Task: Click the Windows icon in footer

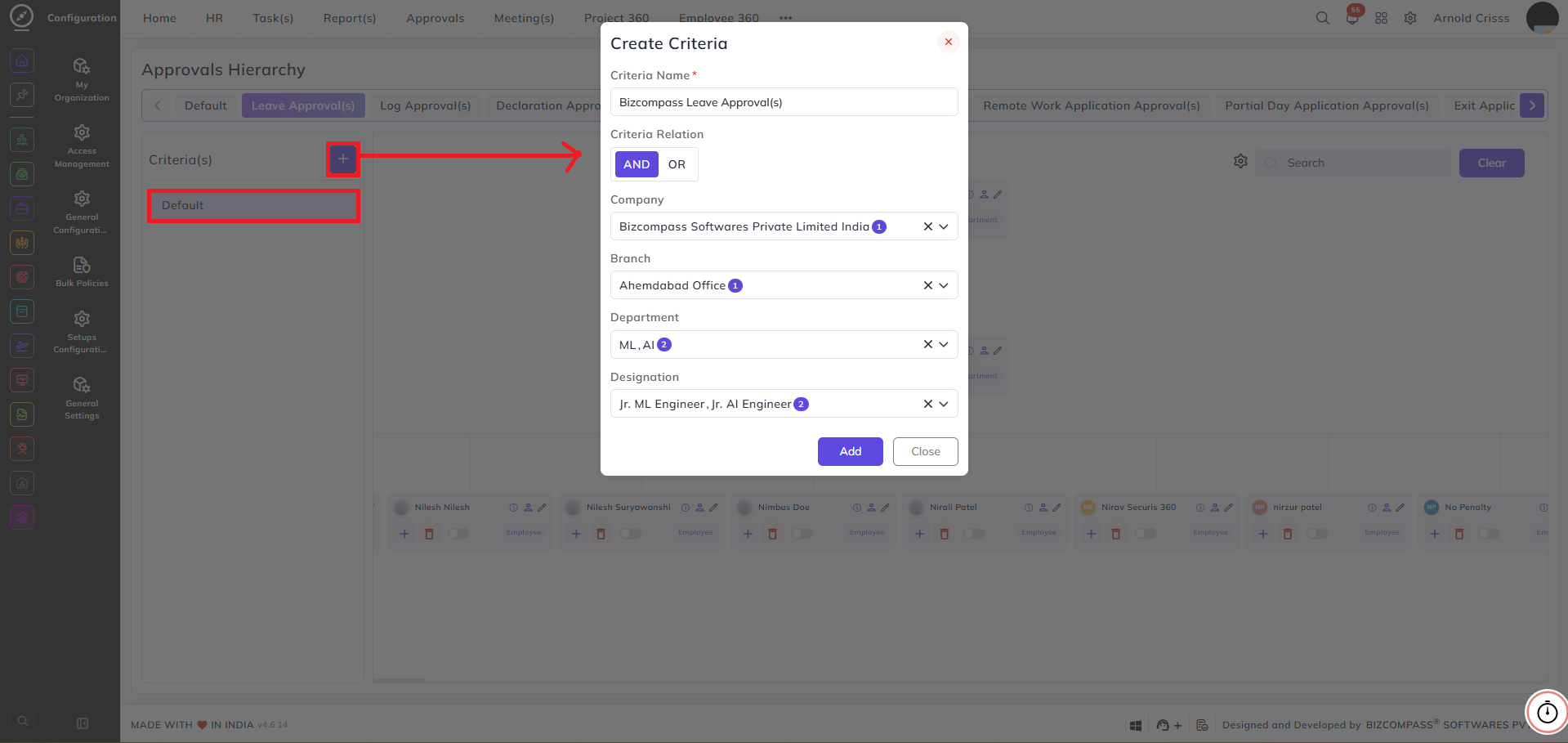Action: tap(1136, 725)
